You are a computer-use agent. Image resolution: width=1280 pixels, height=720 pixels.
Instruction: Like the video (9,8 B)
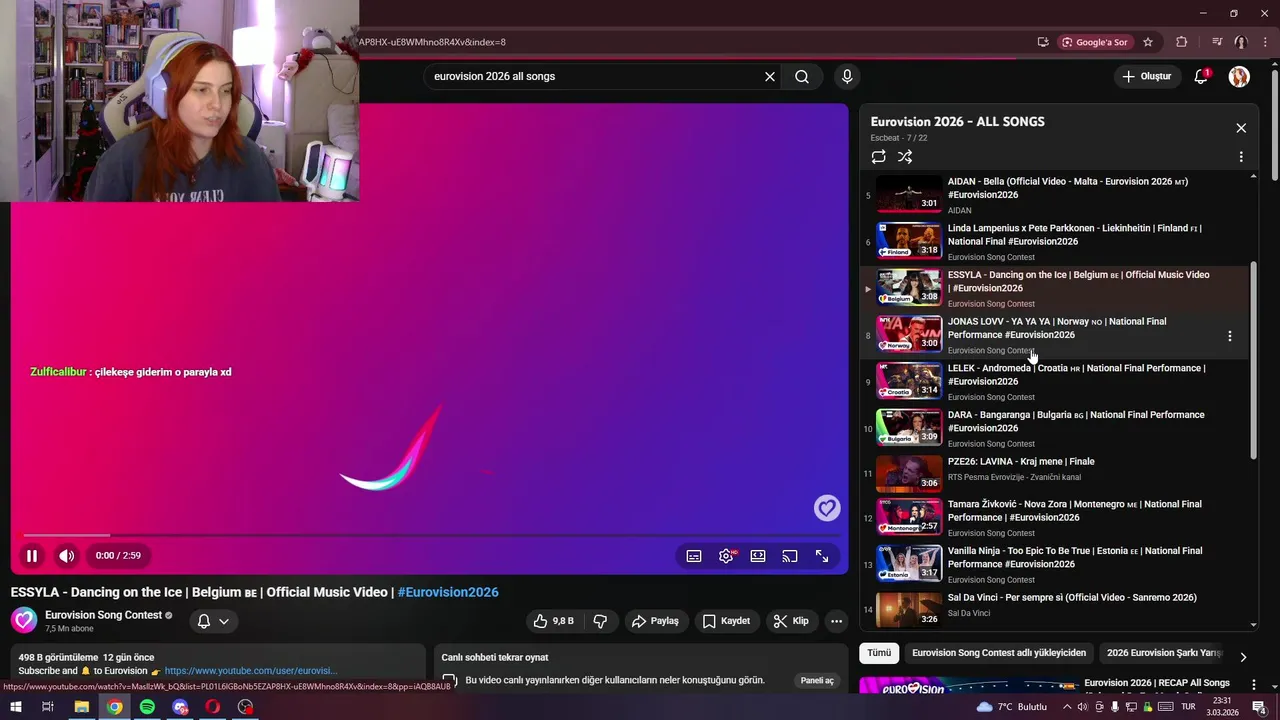pyautogui.click(x=553, y=621)
